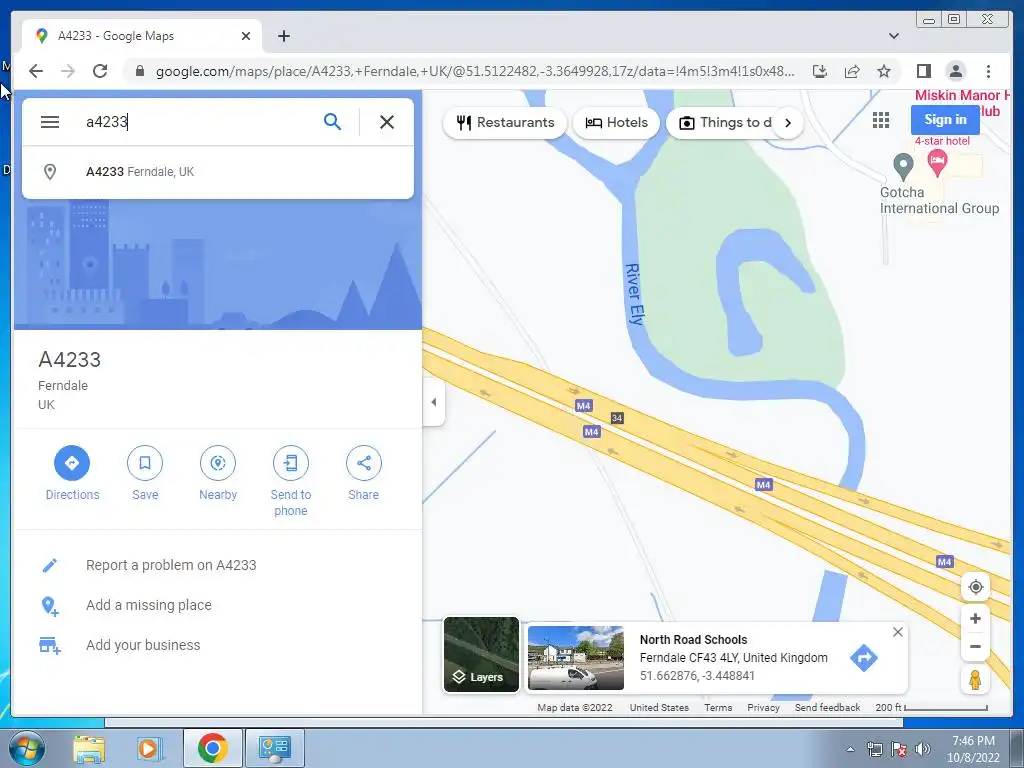1024x768 pixels.
Task: Select the A4233 Ferndale, UK suggestion
Action: (217, 172)
